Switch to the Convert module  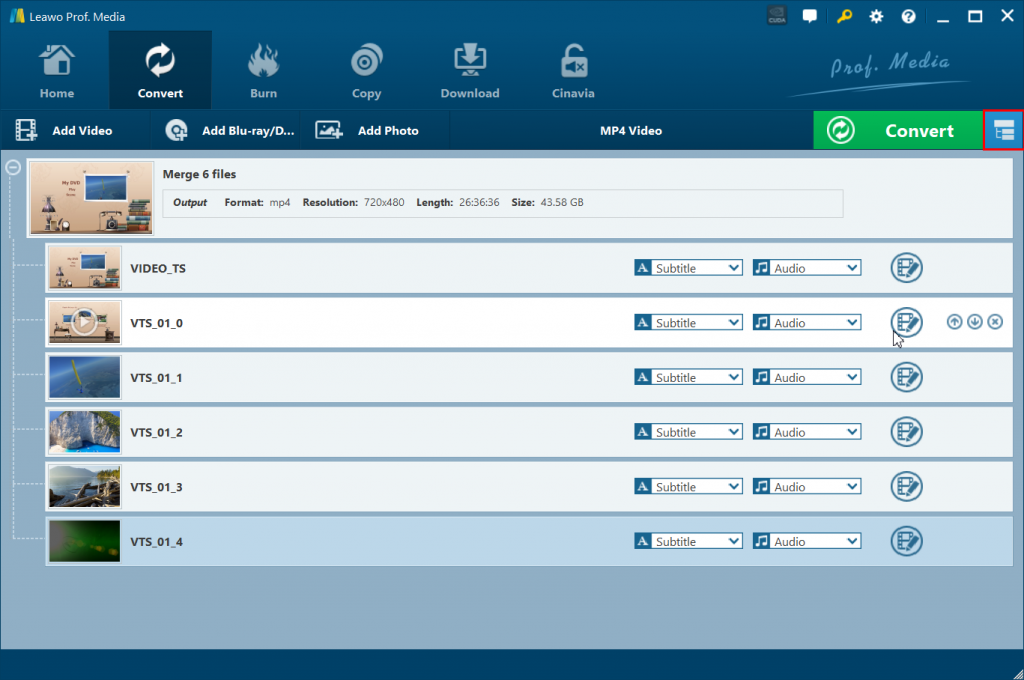[160, 71]
